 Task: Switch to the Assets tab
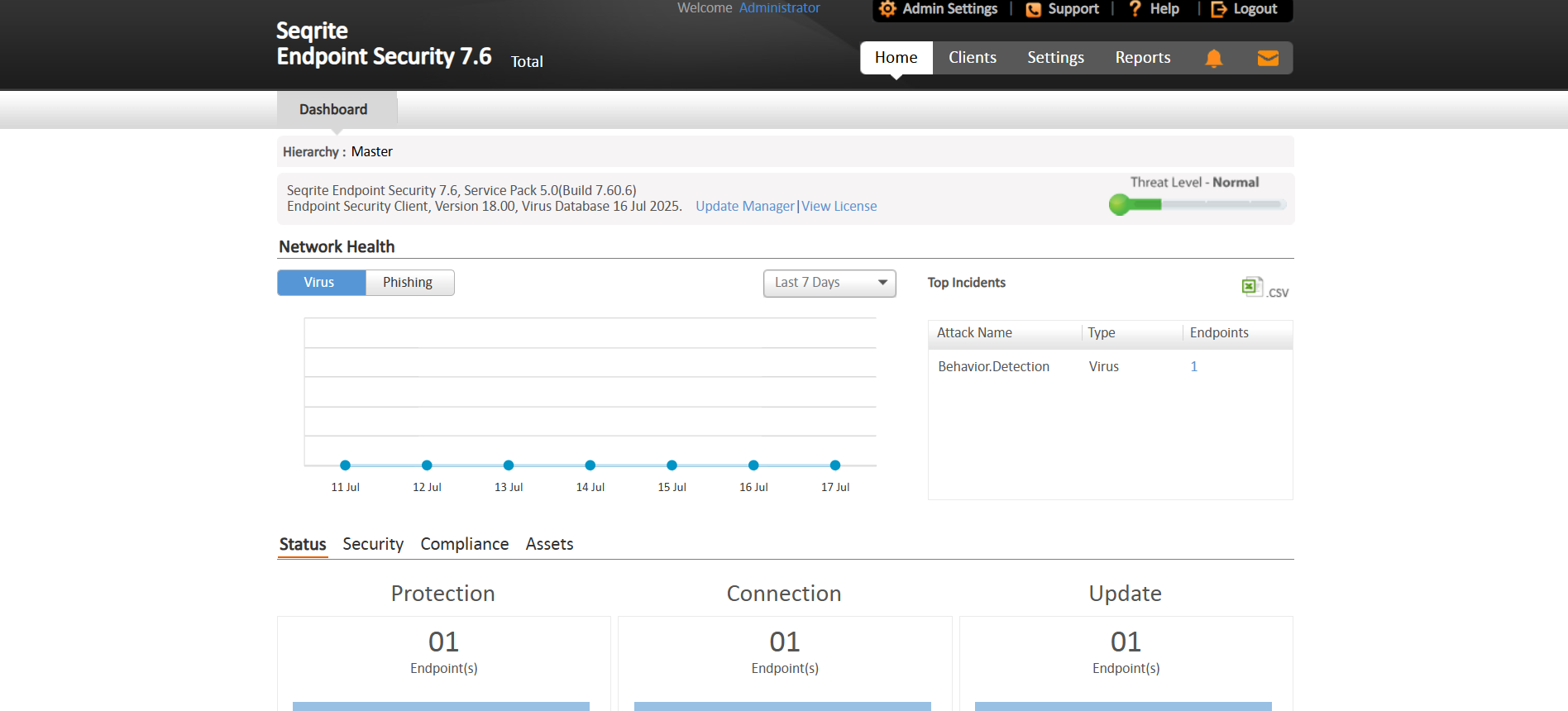click(x=549, y=544)
